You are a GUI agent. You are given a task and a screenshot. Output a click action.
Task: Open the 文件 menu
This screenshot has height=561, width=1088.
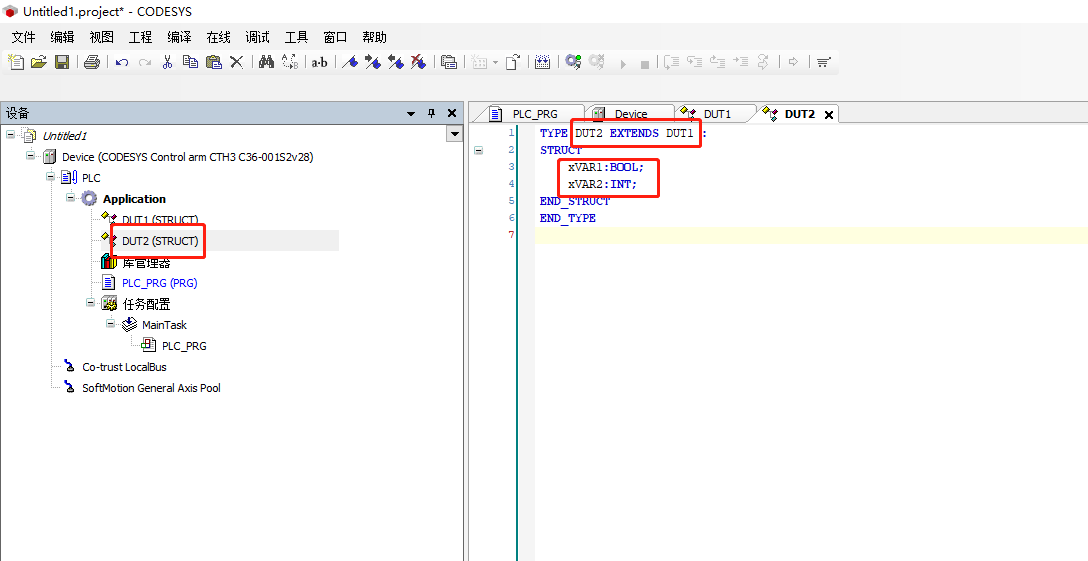24,37
